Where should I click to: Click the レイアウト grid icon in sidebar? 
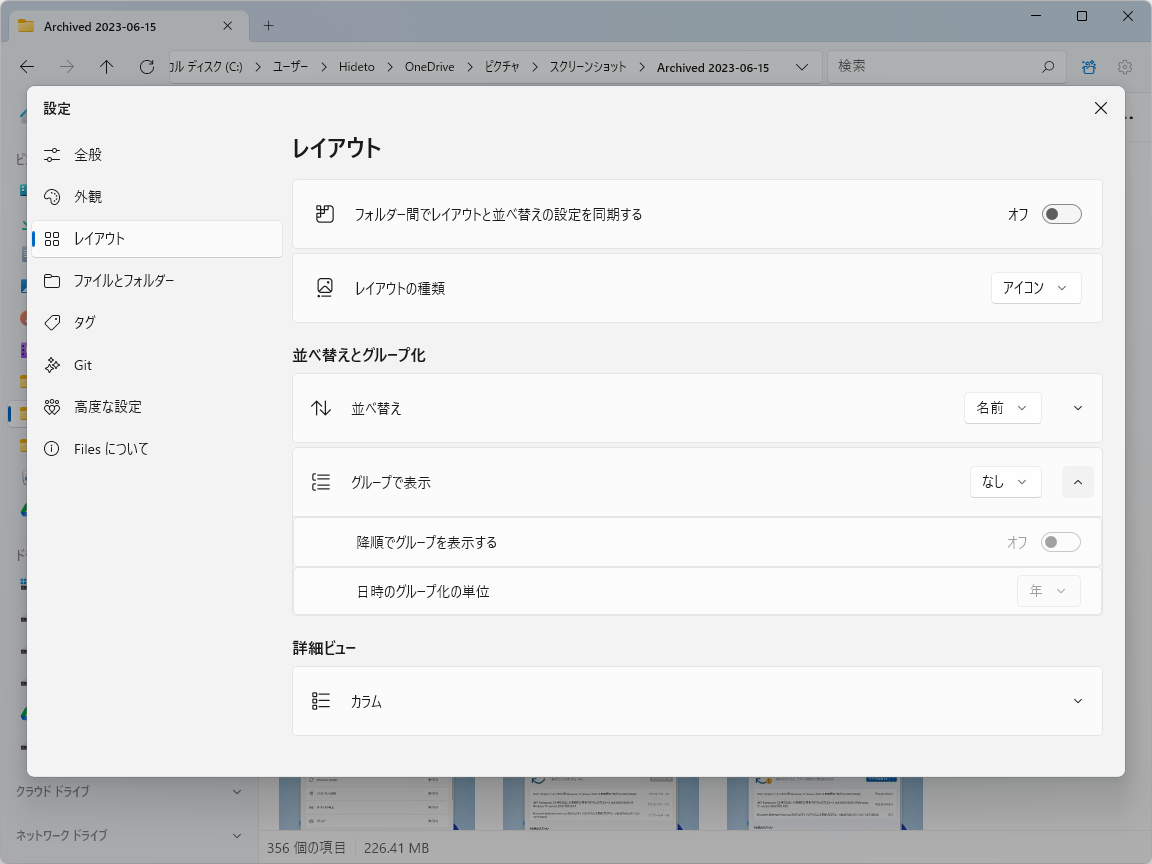(x=54, y=238)
